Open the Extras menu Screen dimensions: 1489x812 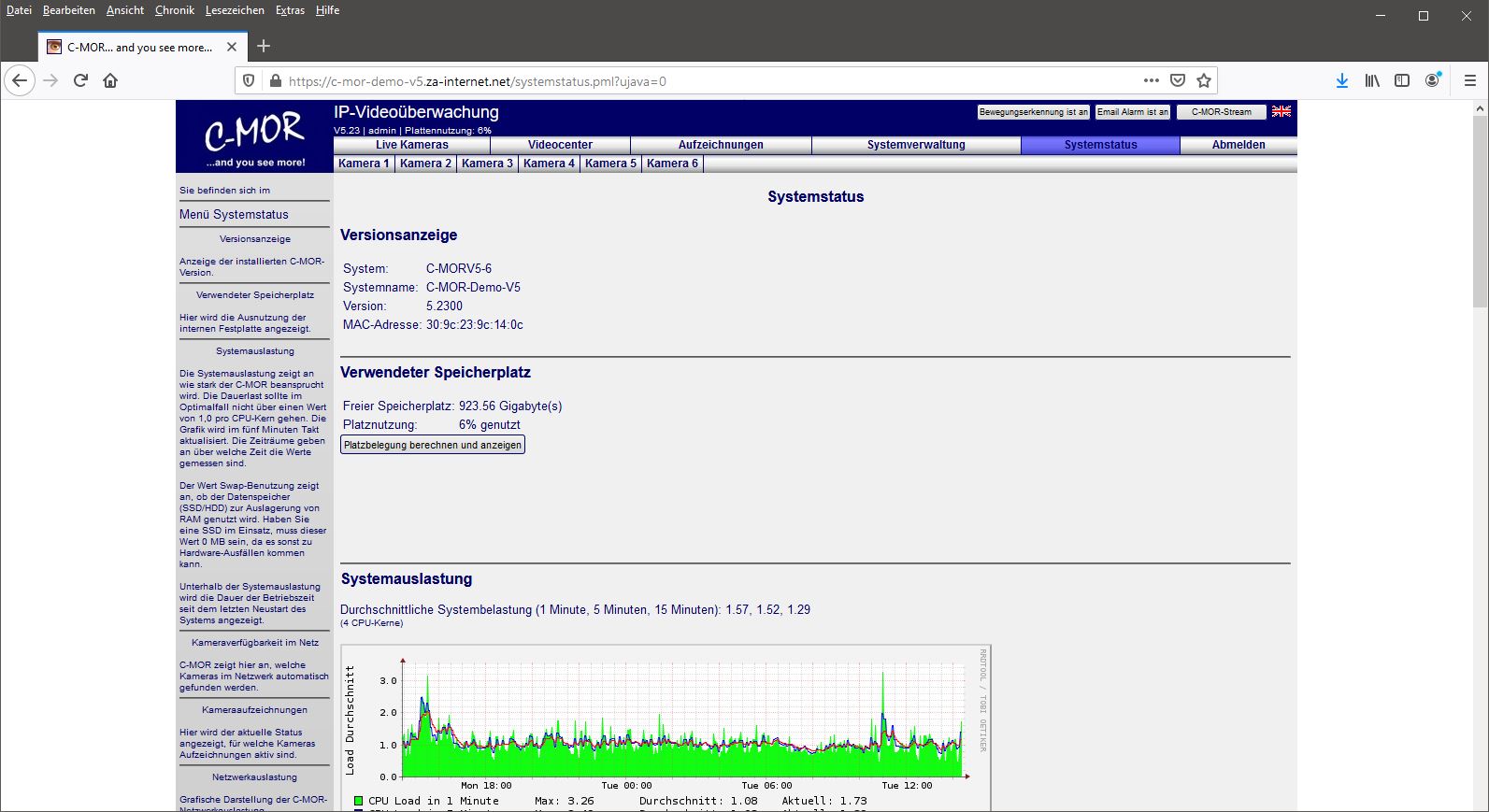point(290,10)
